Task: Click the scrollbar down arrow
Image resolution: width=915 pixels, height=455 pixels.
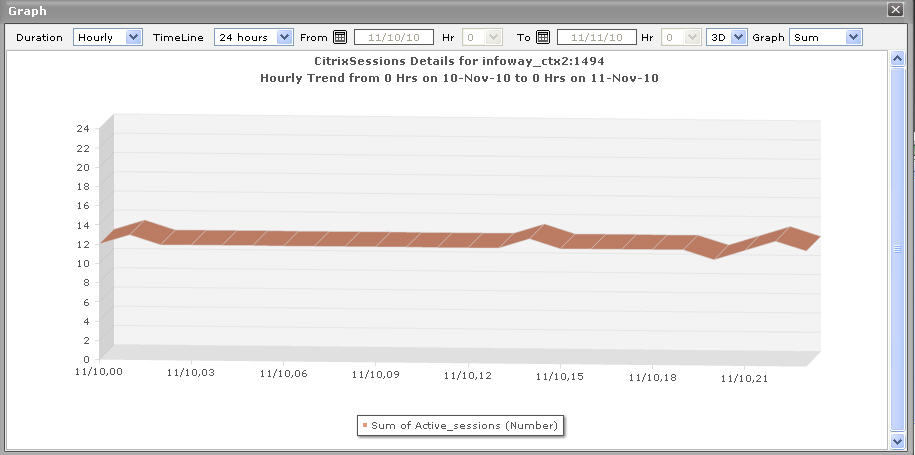Action: pyautogui.click(x=897, y=441)
